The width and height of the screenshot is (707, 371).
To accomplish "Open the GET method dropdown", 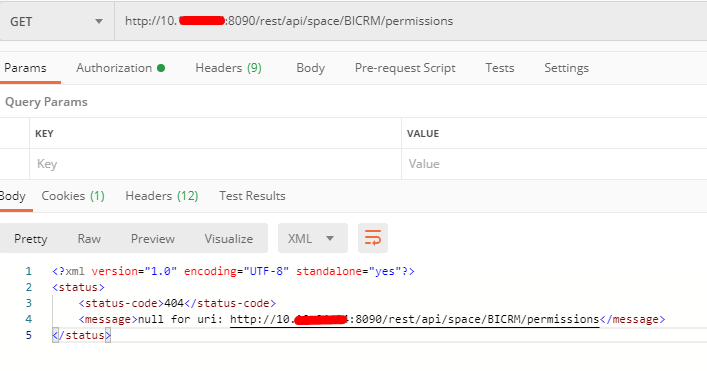I will point(56,21).
